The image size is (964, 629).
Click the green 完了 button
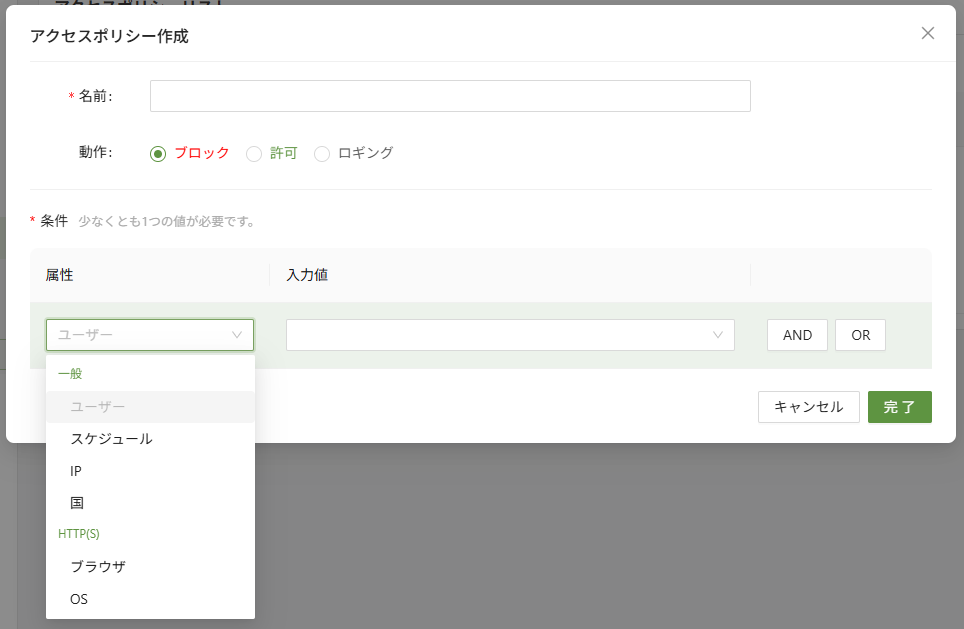click(899, 407)
